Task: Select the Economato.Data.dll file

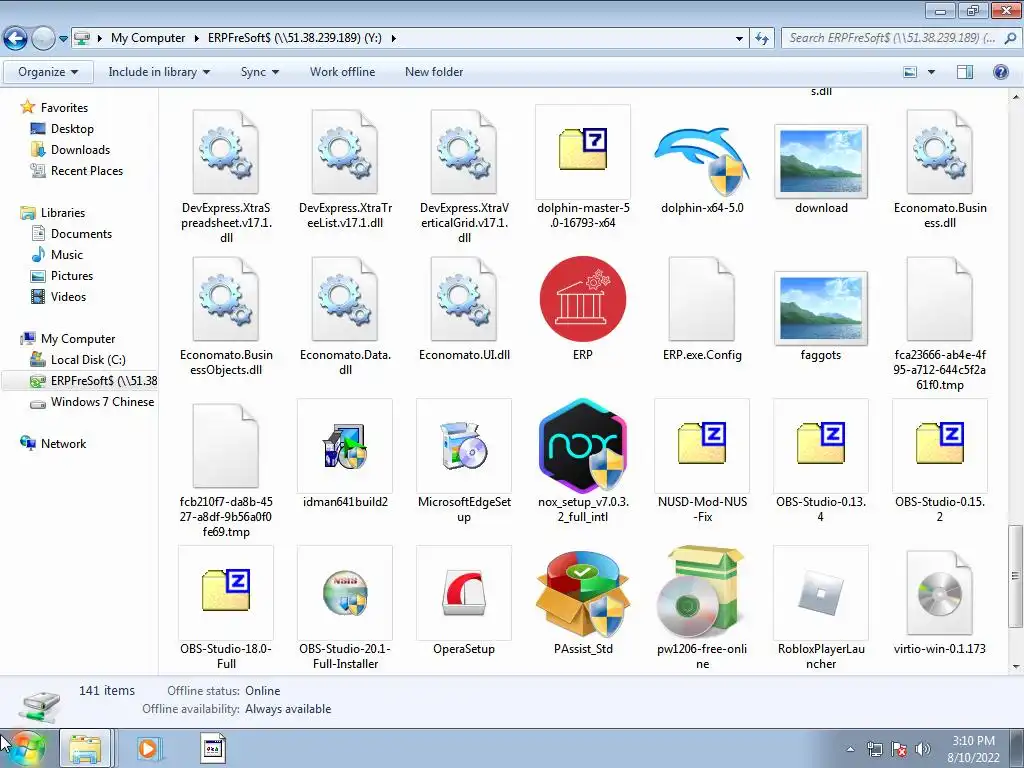Action: point(345,299)
